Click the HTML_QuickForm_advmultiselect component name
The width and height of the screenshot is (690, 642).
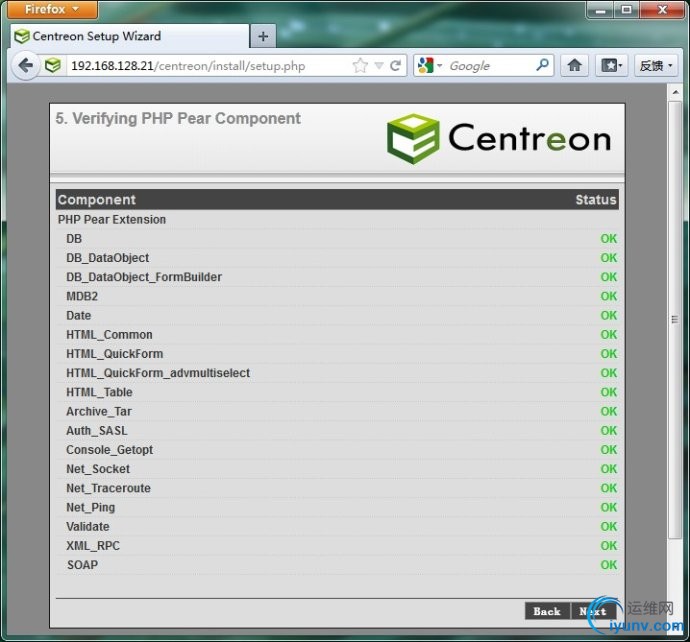click(x=158, y=373)
